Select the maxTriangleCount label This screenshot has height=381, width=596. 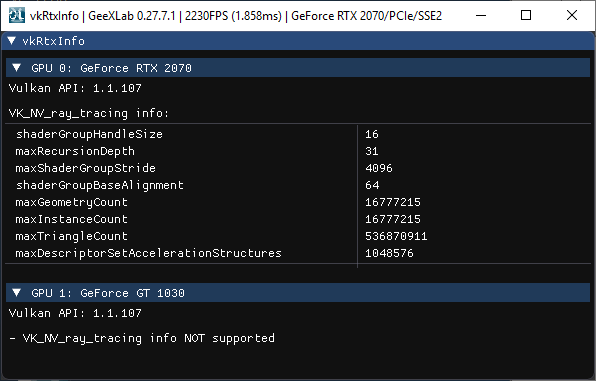coord(72,236)
